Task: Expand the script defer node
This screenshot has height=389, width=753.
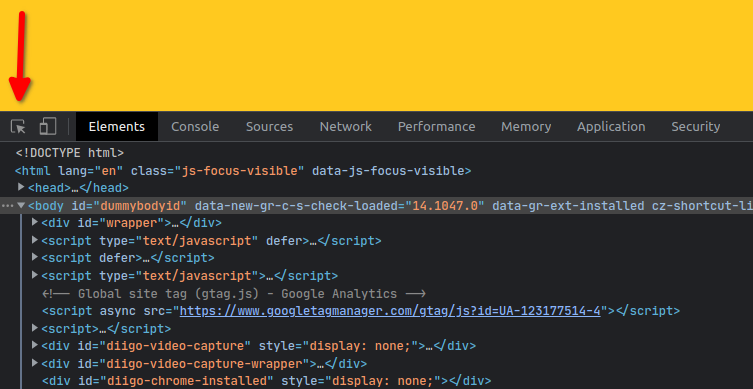Action: click(x=35, y=257)
